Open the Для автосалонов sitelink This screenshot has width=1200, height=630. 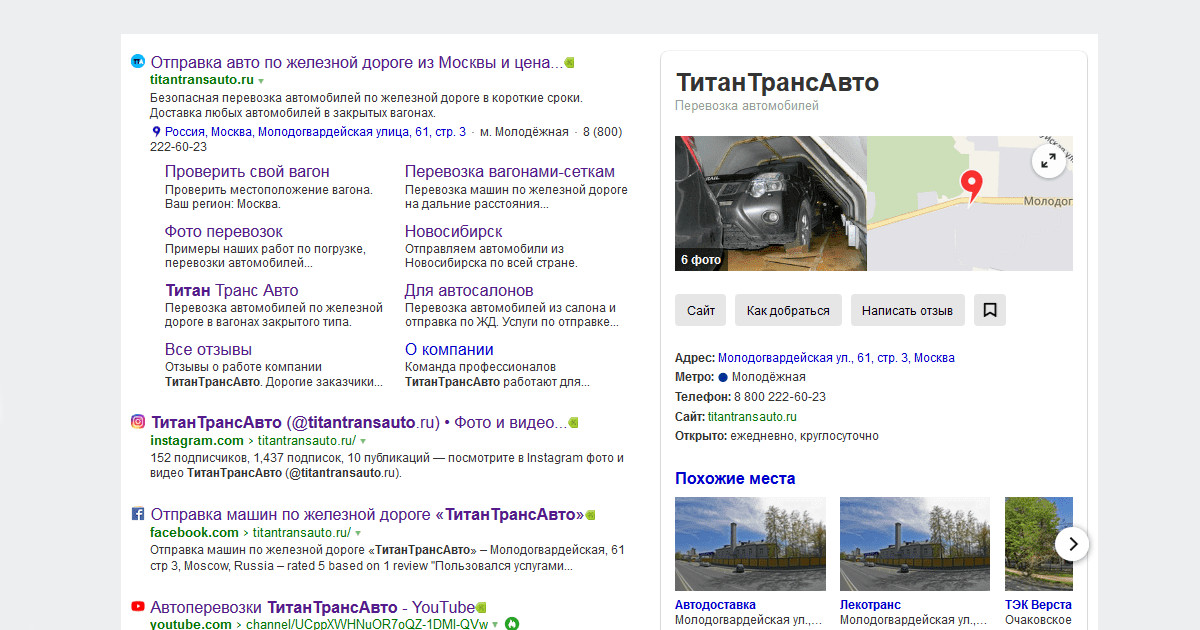pos(469,290)
